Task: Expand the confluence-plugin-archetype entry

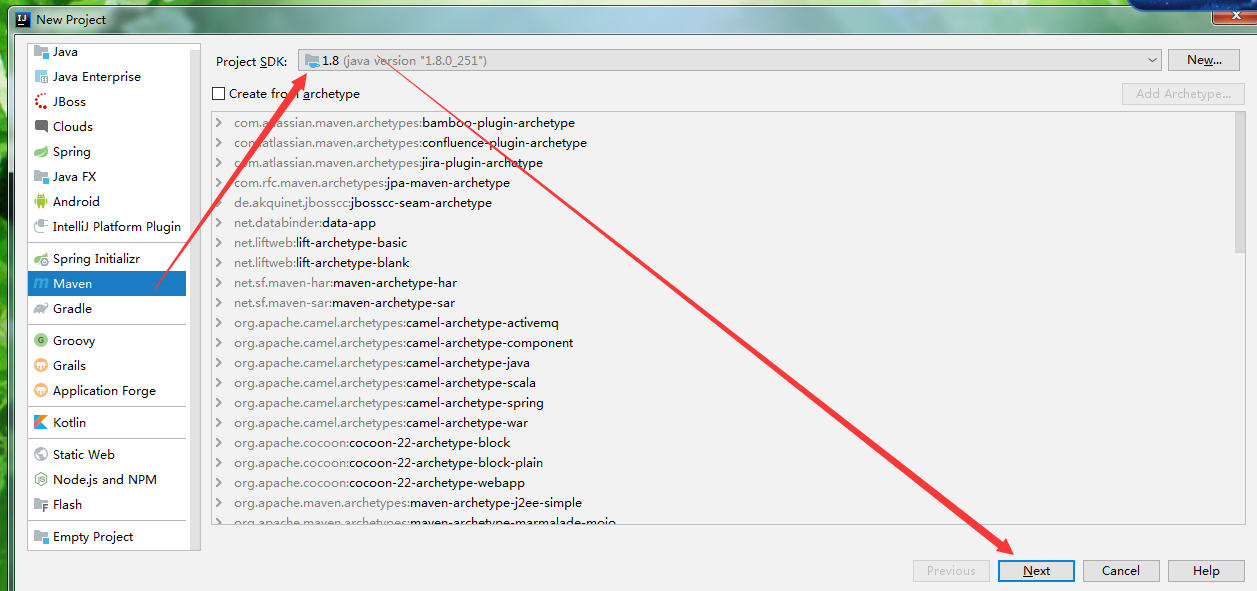Action: coord(220,143)
